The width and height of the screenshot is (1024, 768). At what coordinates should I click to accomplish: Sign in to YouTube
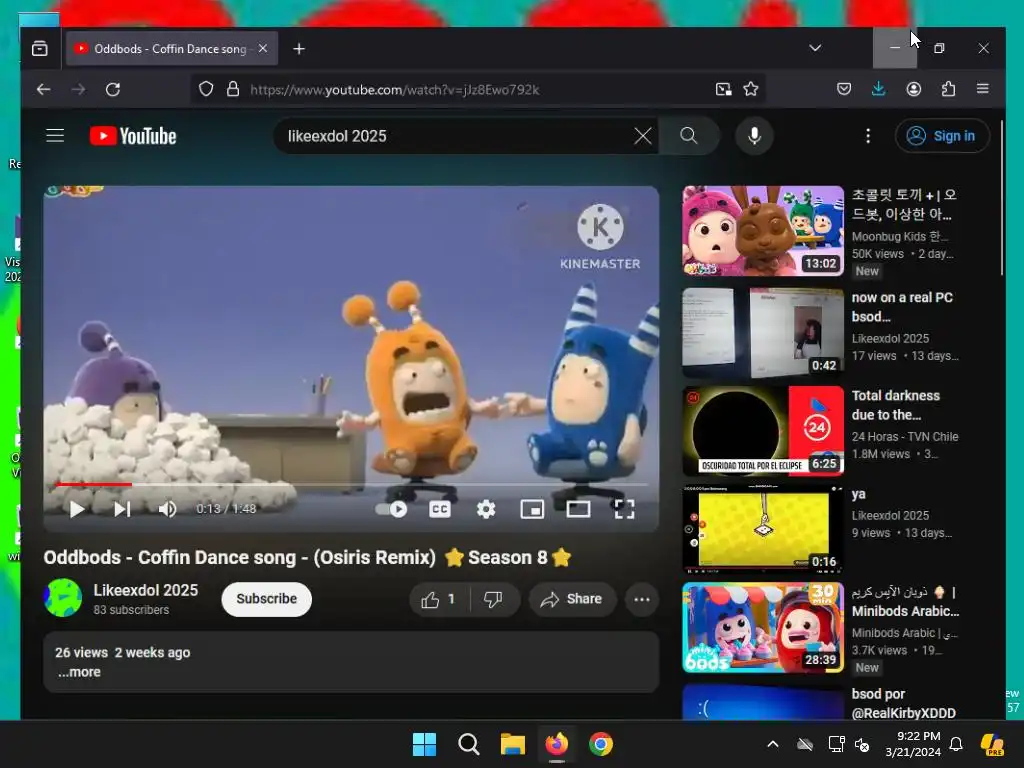[942, 136]
